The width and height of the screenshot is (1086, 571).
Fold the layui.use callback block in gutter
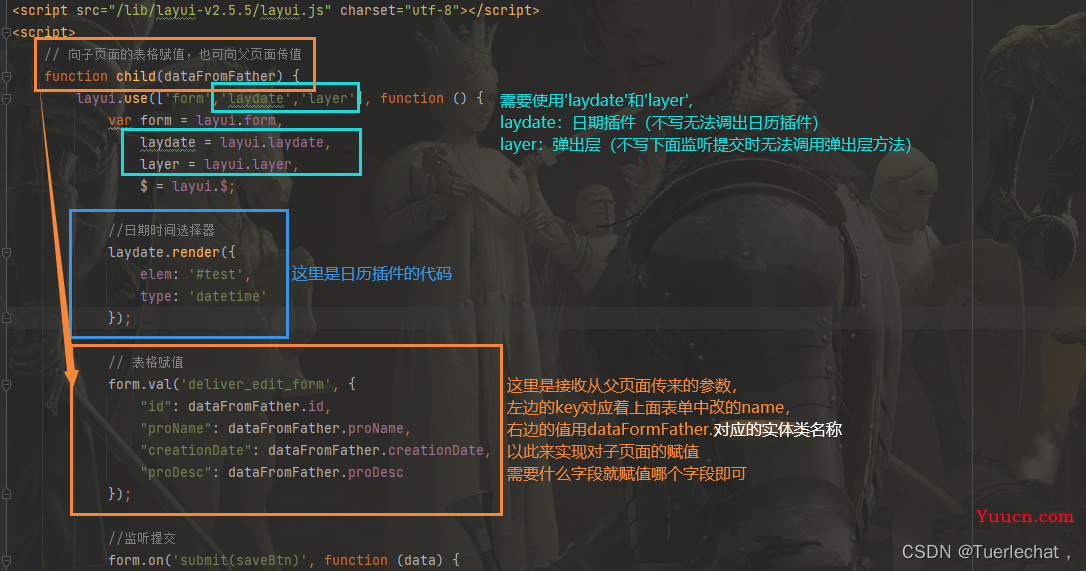pyautogui.click(x=6, y=98)
